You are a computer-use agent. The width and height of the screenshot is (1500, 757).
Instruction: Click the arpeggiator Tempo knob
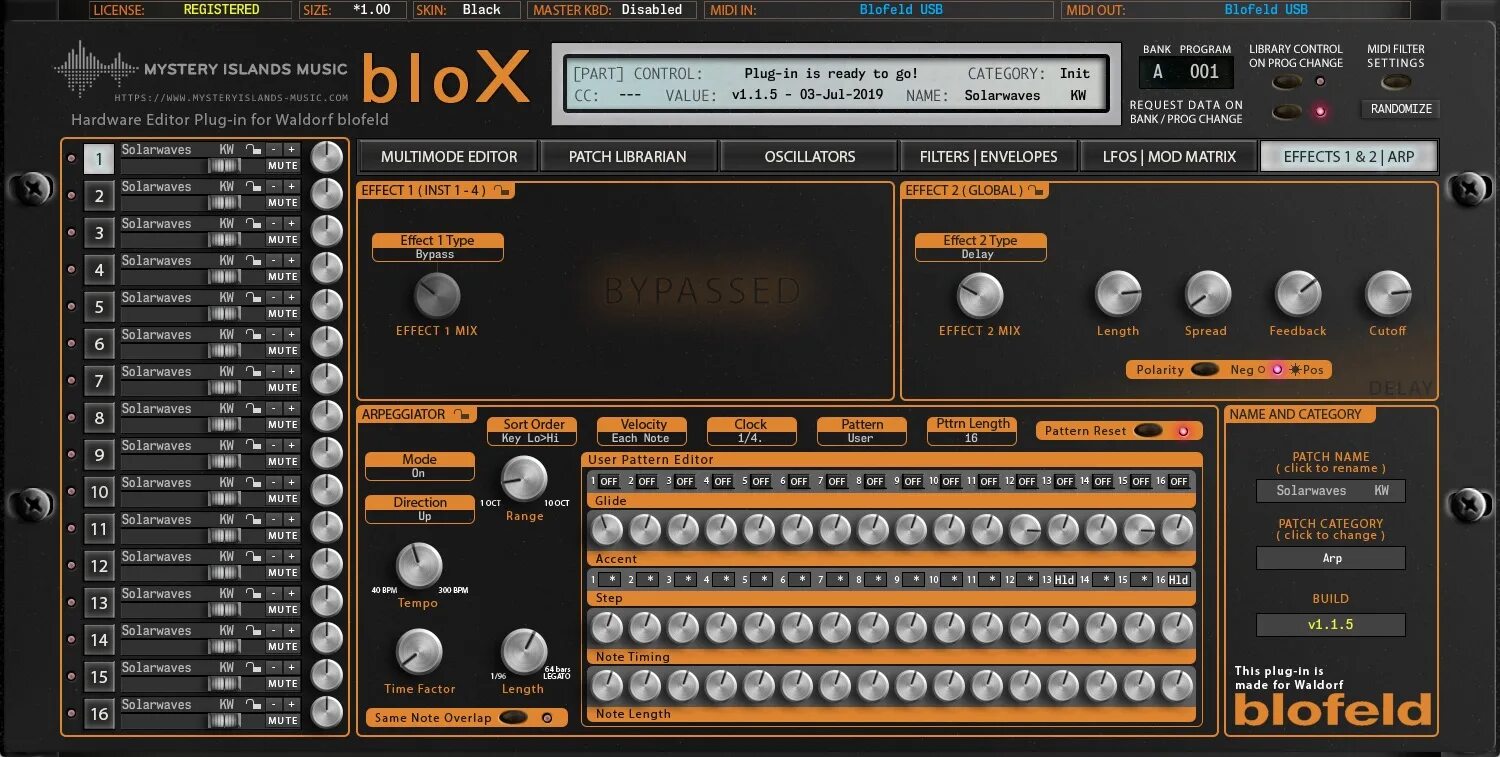coord(419,566)
